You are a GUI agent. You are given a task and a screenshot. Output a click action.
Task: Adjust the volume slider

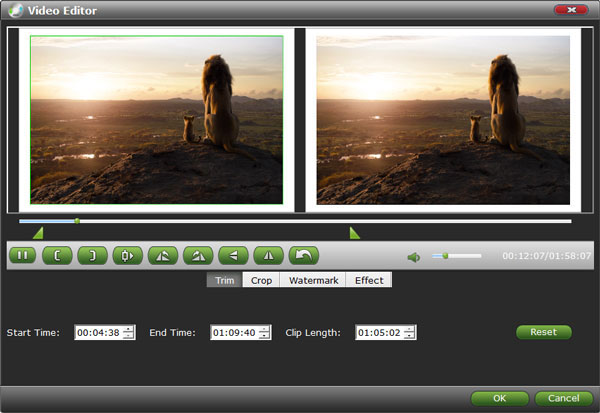coord(457,256)
